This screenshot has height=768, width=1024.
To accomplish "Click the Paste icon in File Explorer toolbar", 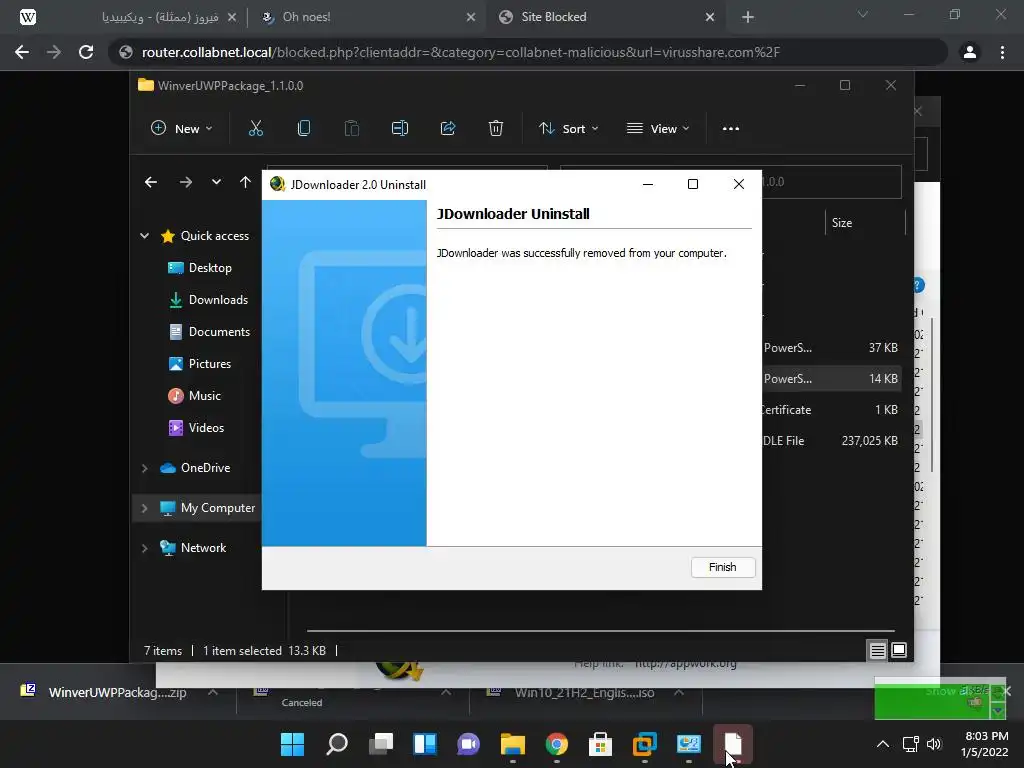I will point(351,129).
